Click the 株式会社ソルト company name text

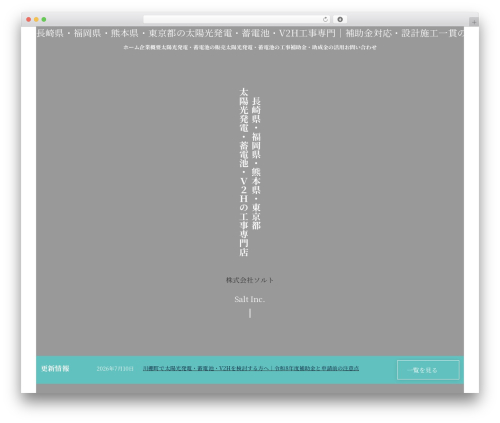(250, 280)
